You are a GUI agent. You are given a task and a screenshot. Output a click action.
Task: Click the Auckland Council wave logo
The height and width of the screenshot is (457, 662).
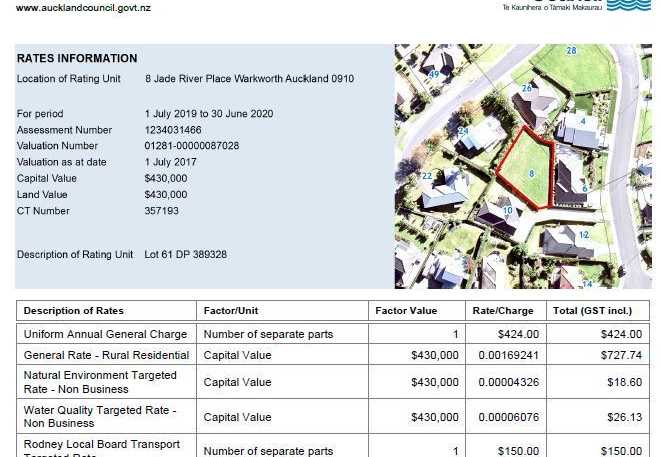tap(629, 5)
